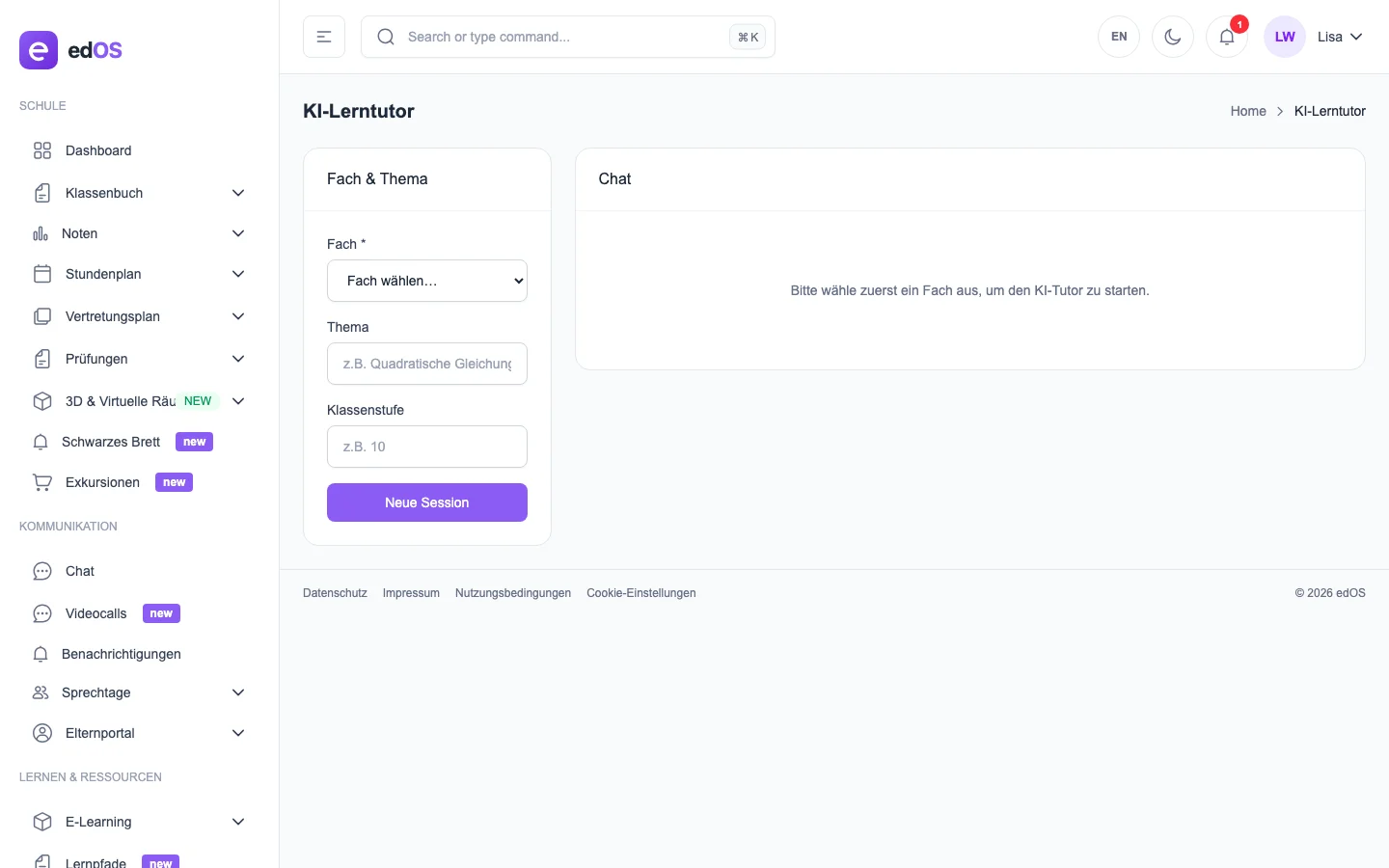Screen dimensions: 1389x868
Task: Click the Dashboard grid icon
Action: pos(42,150)
